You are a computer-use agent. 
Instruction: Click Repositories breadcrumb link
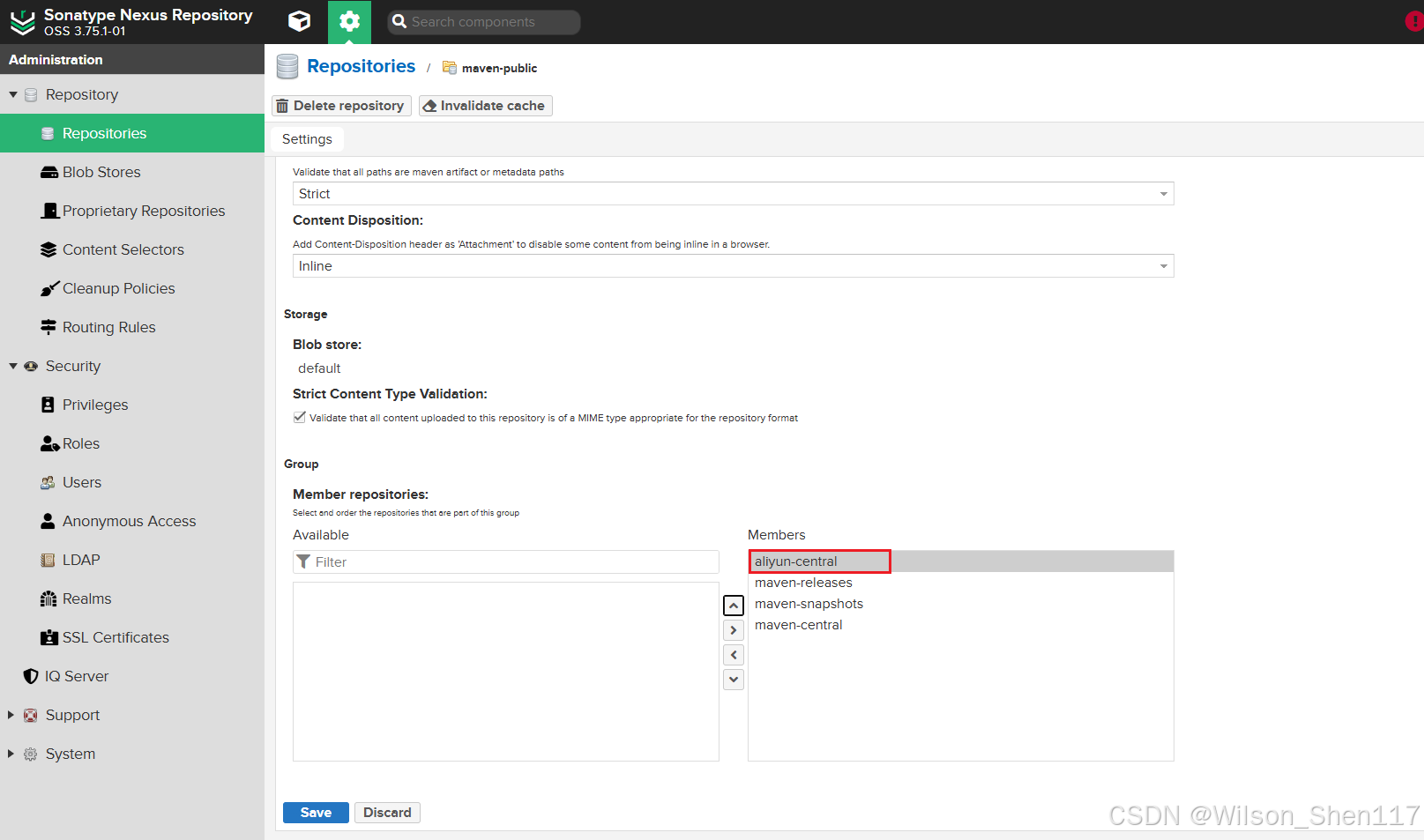(x=361, y=66)
